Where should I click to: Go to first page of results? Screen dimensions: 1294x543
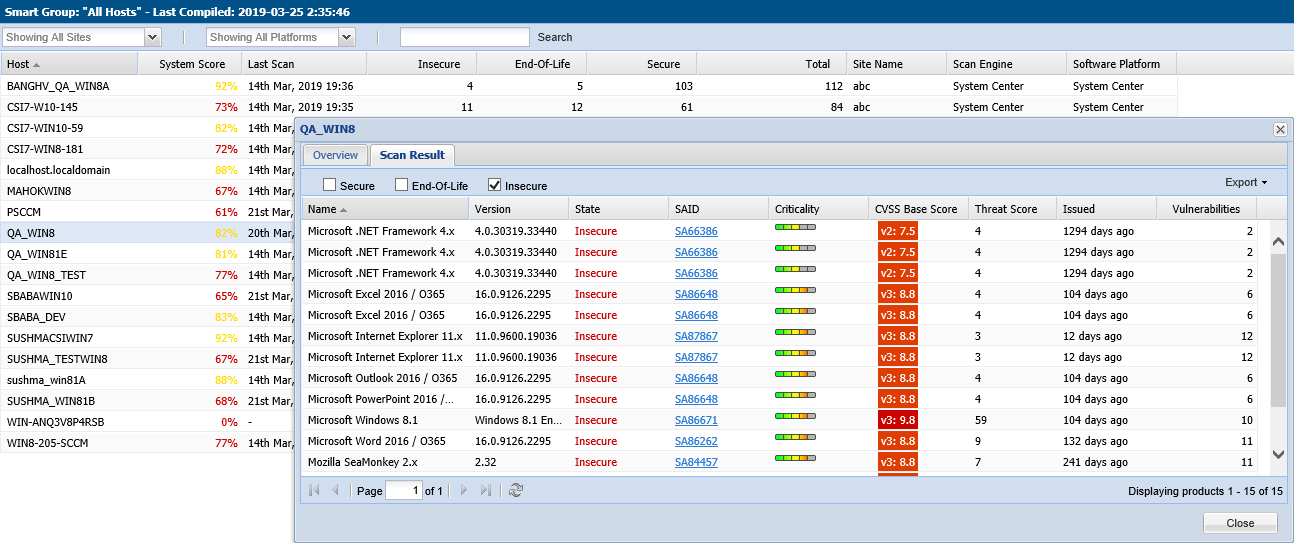pos(315,491)
